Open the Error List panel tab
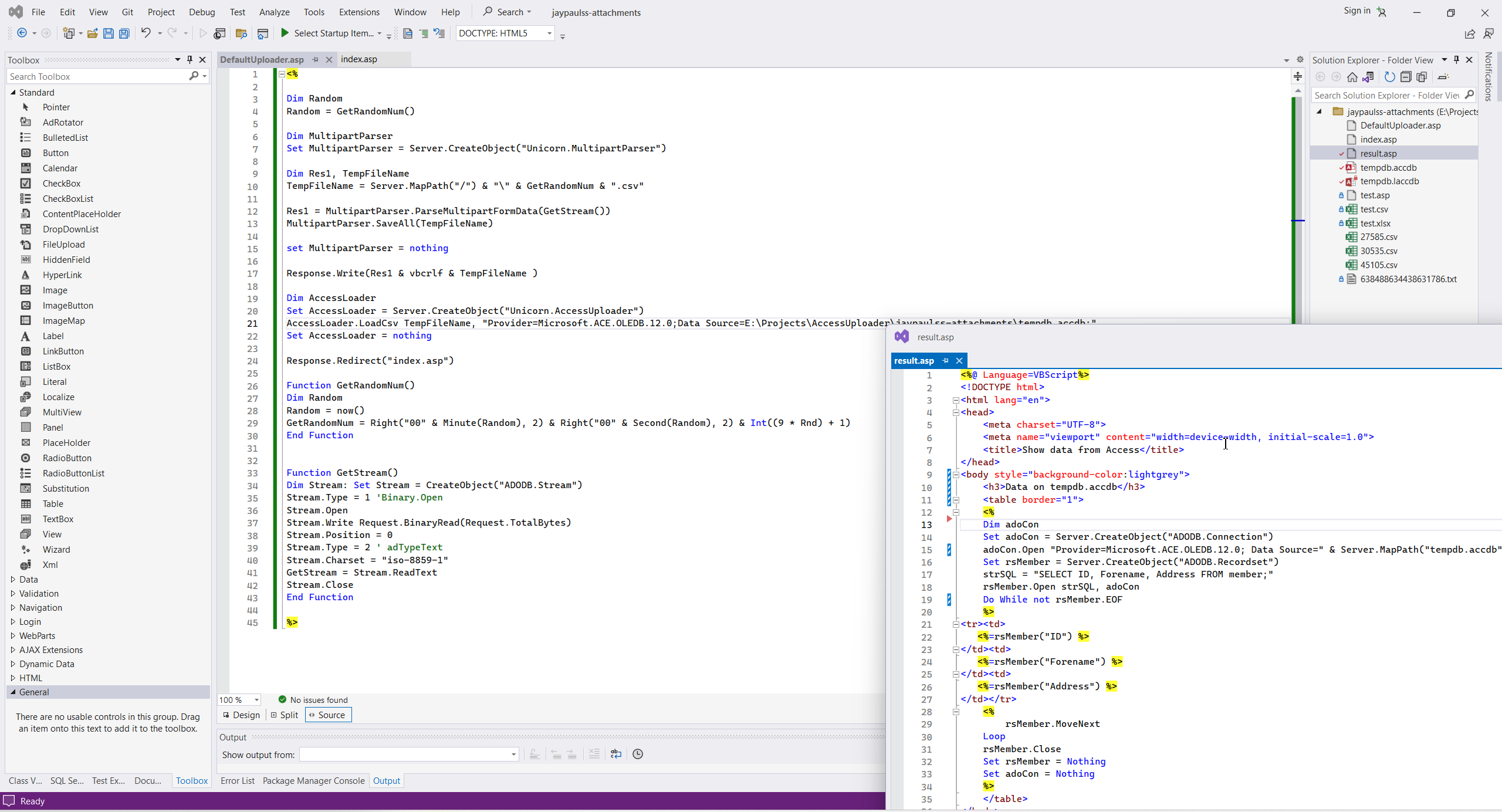 [x=237, y=780]
